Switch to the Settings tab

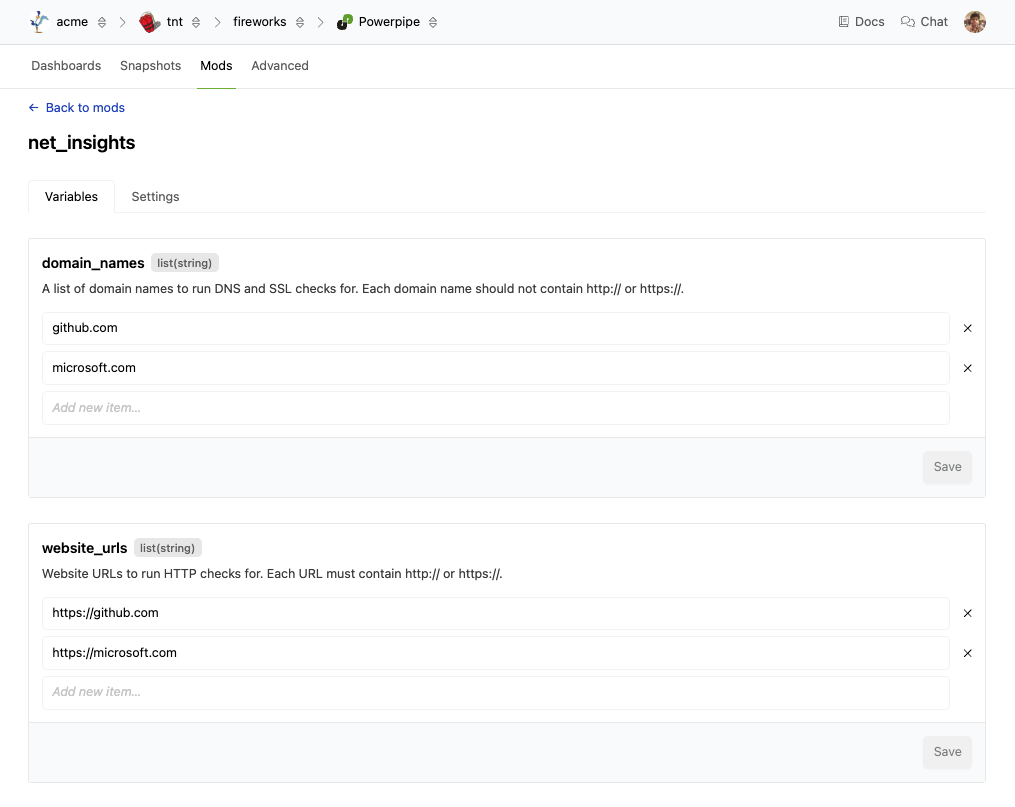pyautogui.click(x=155, y=197)
